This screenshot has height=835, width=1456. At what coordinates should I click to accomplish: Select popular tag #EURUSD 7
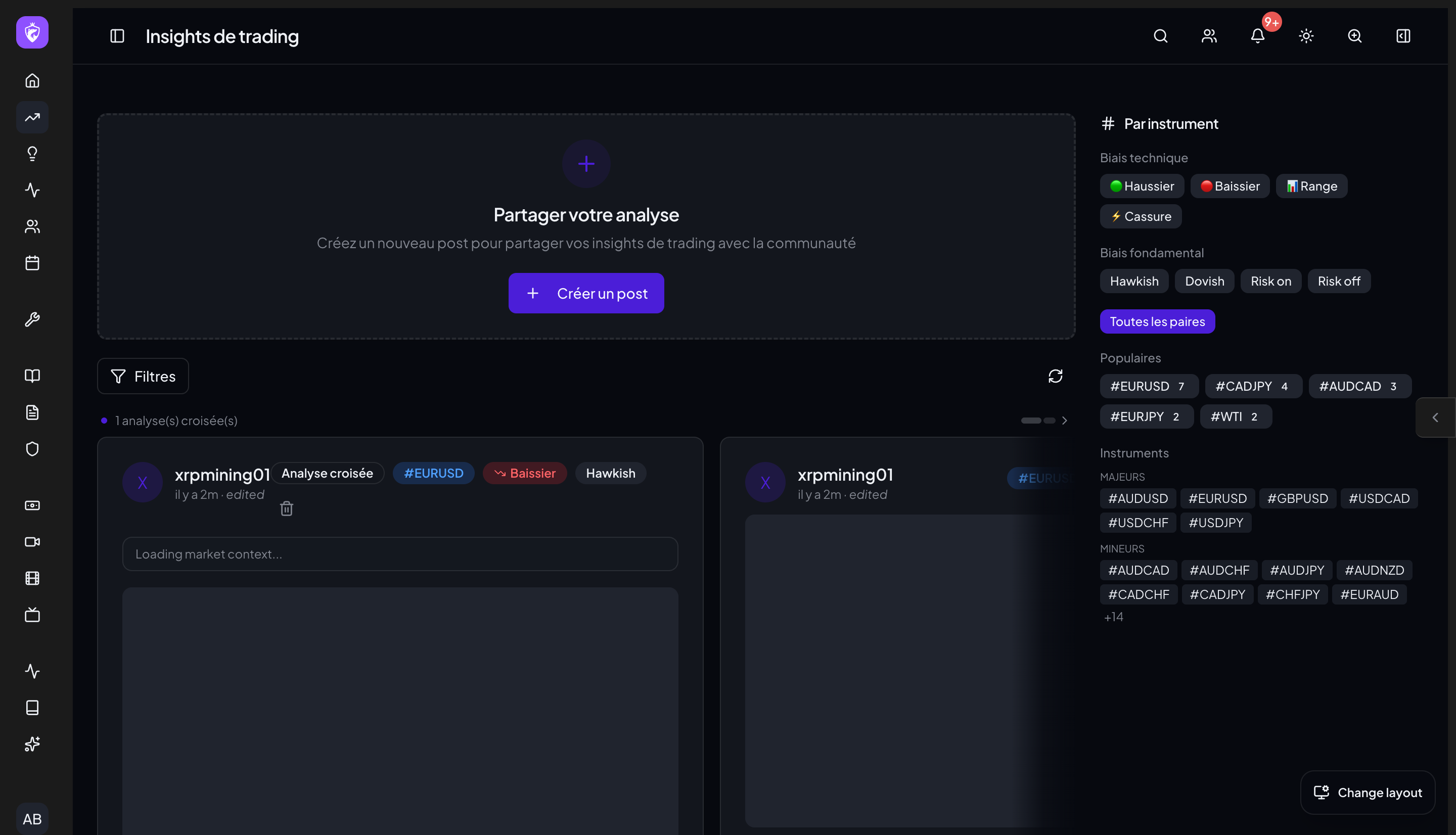tap(1149, 386)
